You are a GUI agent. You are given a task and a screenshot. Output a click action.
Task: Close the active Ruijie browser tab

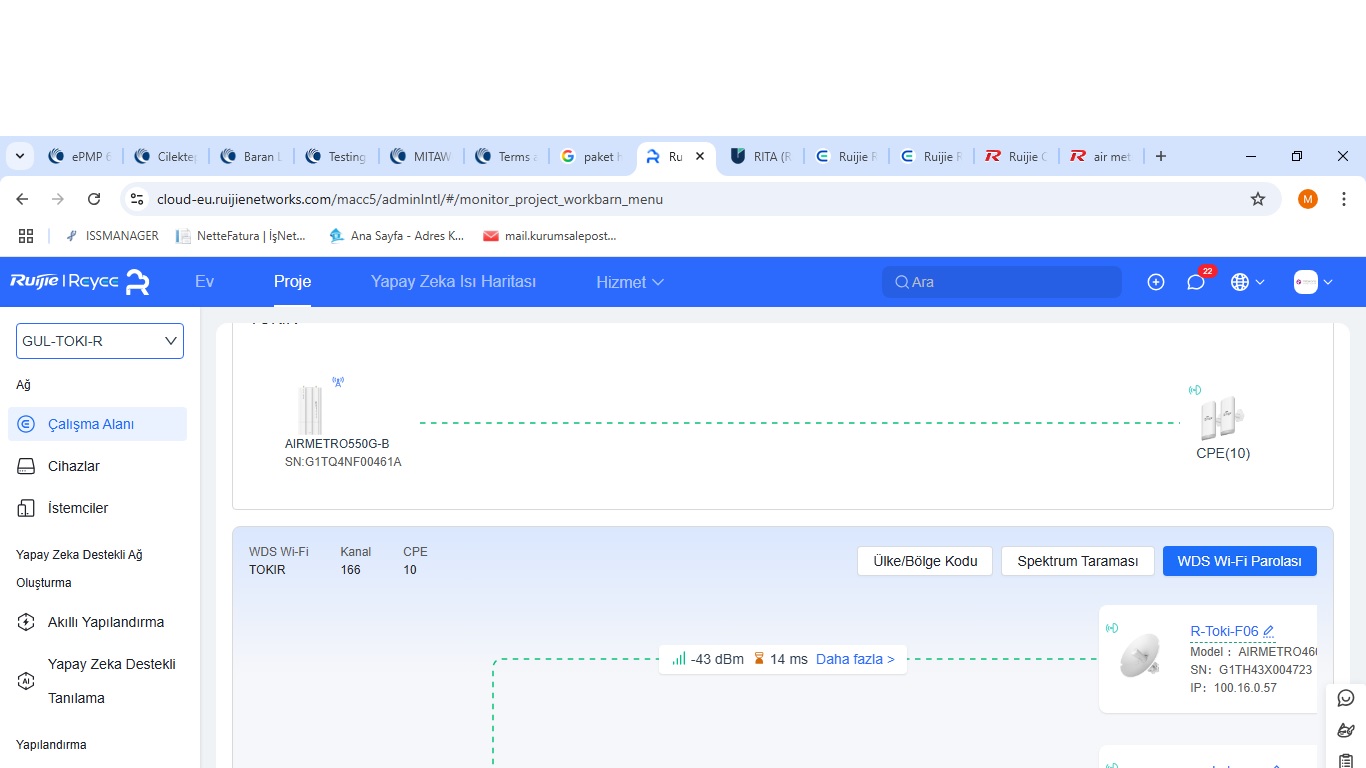(x=700, y=157)
